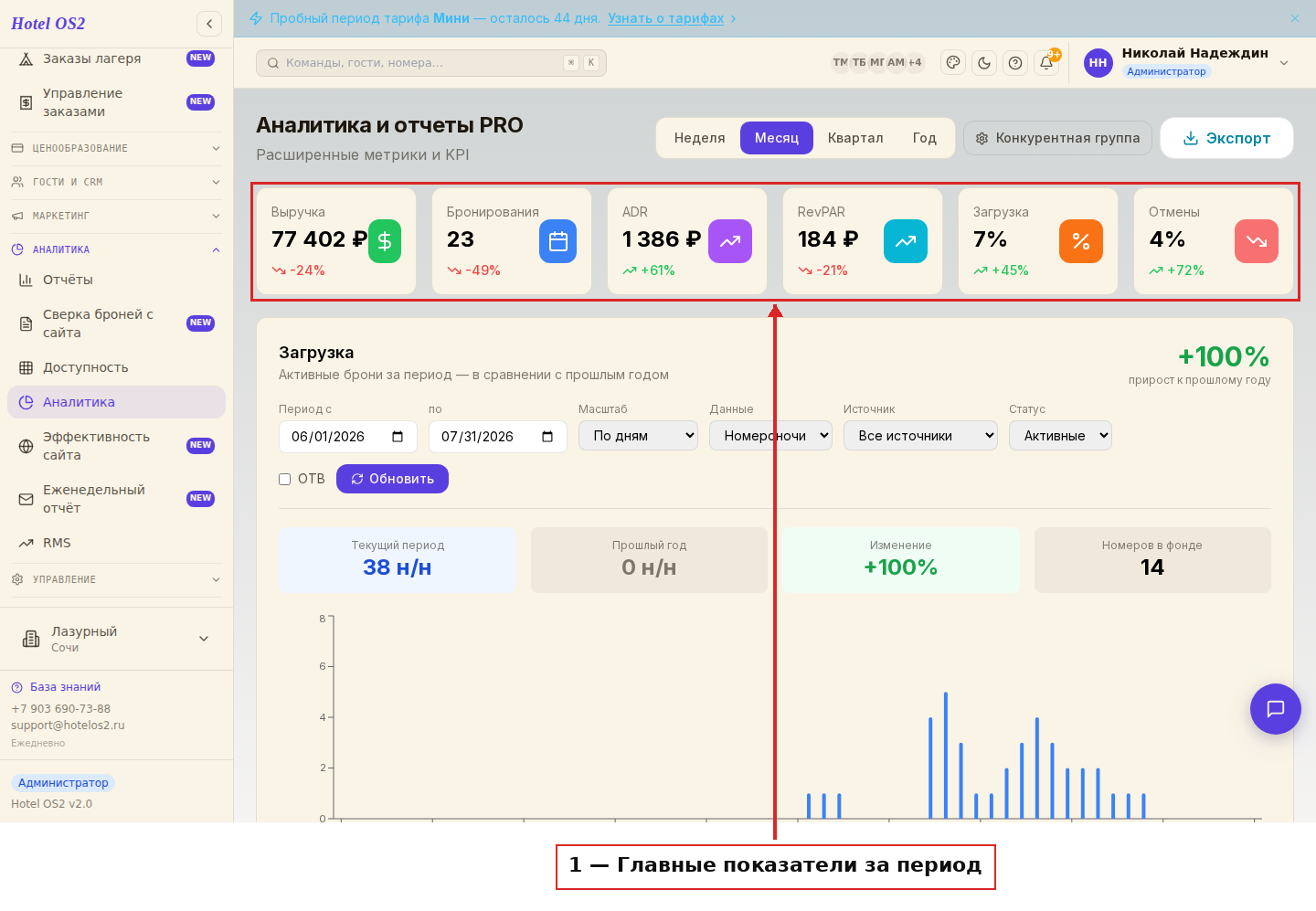
Task: Click the Экспорт button
Action: coord(1227,138)
